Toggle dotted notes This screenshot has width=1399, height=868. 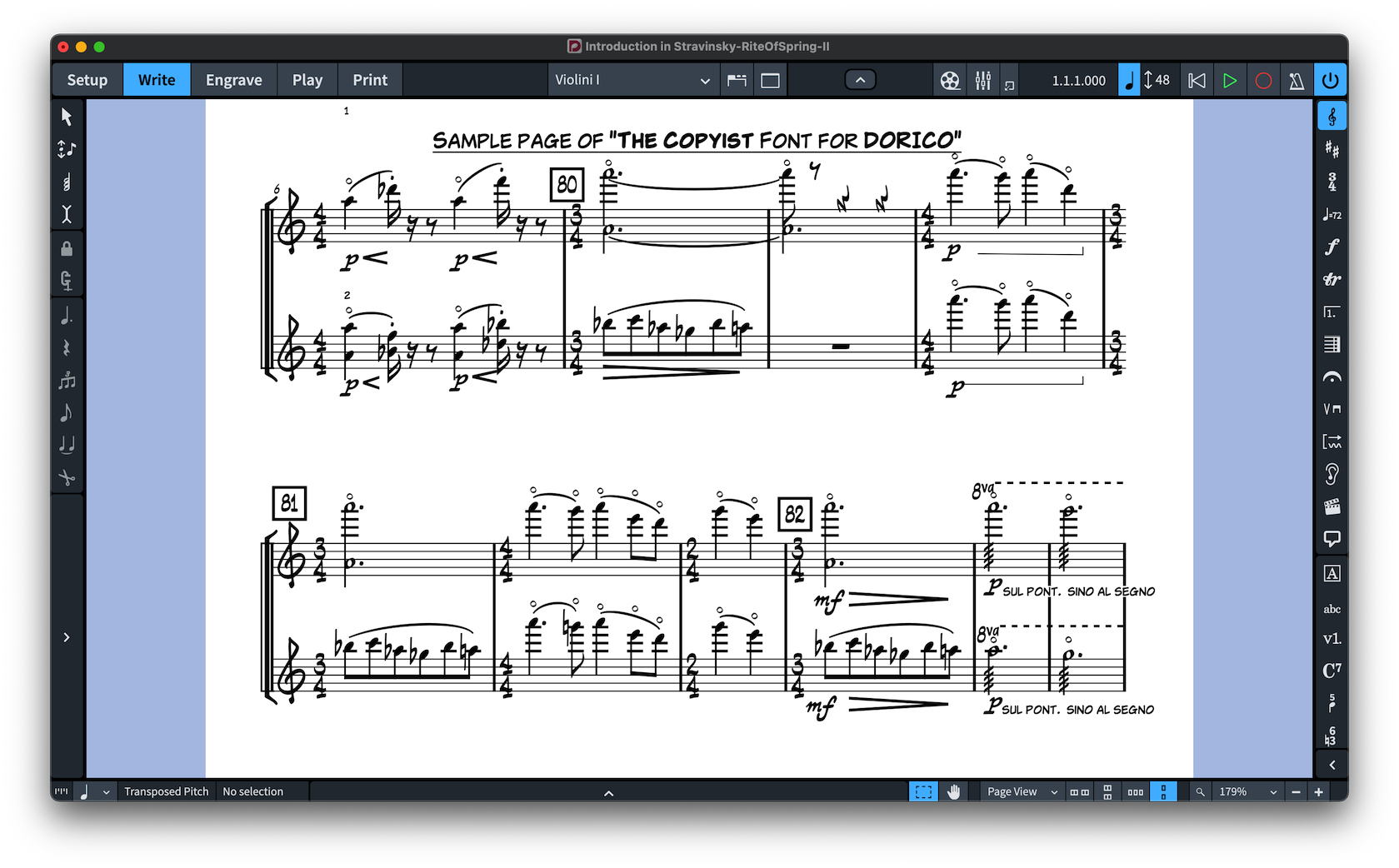67,316
